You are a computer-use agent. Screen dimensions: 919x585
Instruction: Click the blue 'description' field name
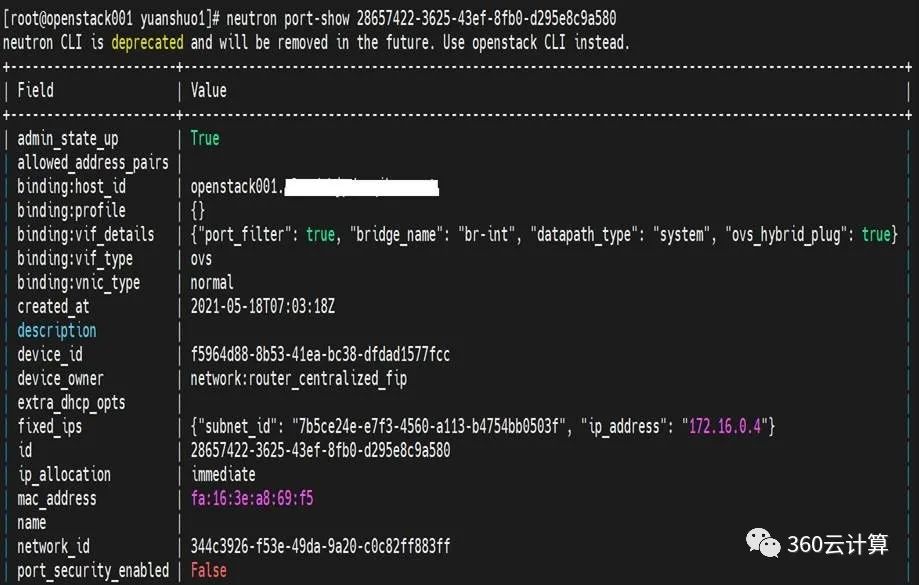(x=57, y=331)
